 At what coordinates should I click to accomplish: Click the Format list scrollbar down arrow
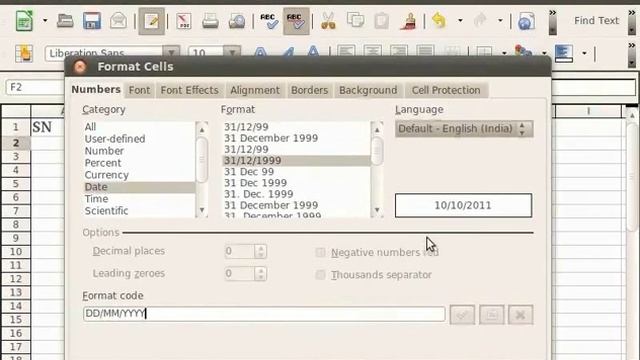[377, 210]
